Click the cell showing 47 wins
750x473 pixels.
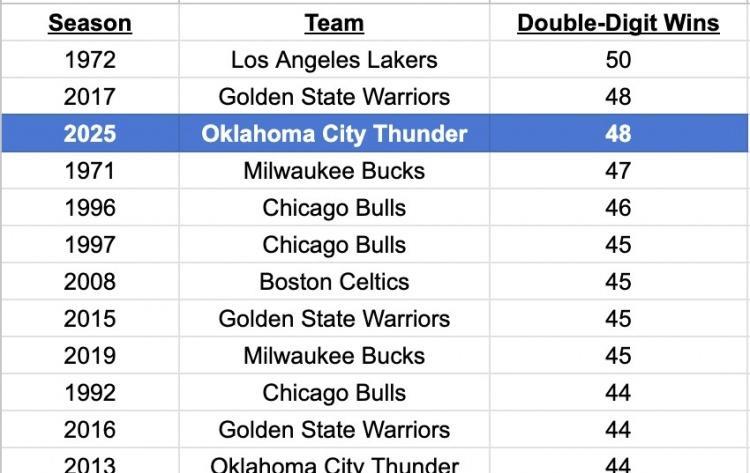(x=618, y=171)
